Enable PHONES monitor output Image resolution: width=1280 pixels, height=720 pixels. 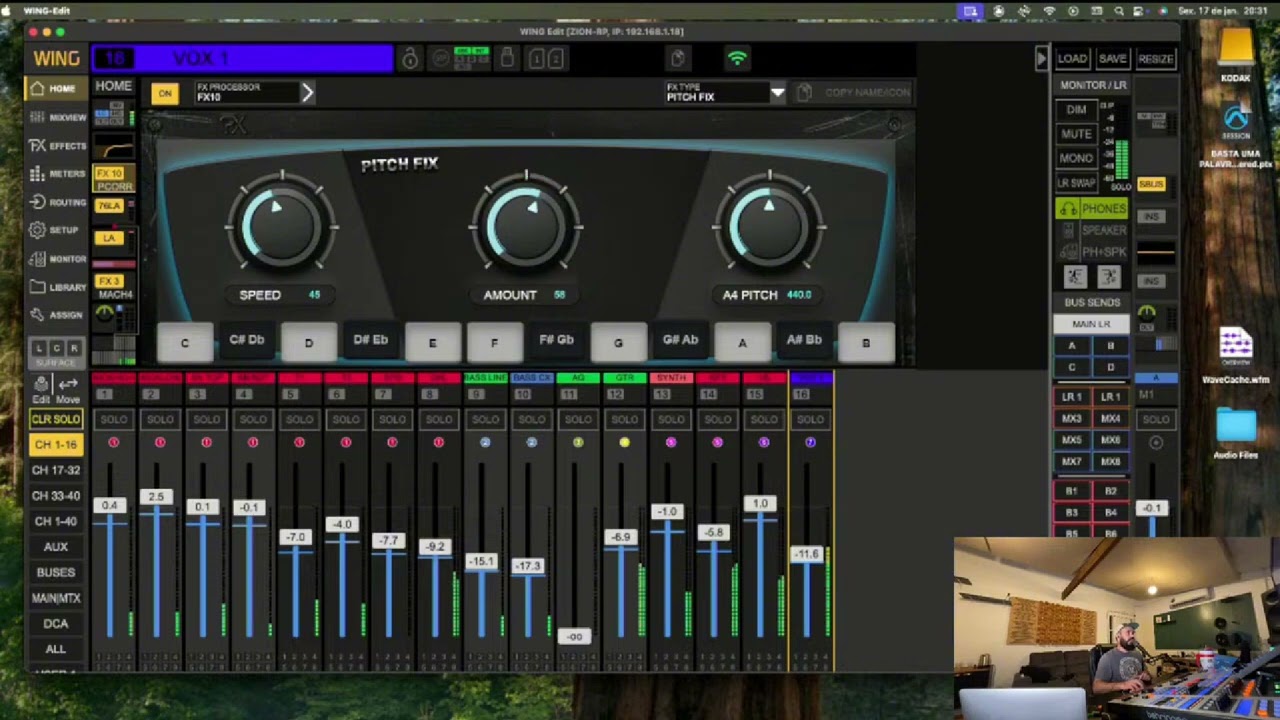click(x=1092, y=209)
